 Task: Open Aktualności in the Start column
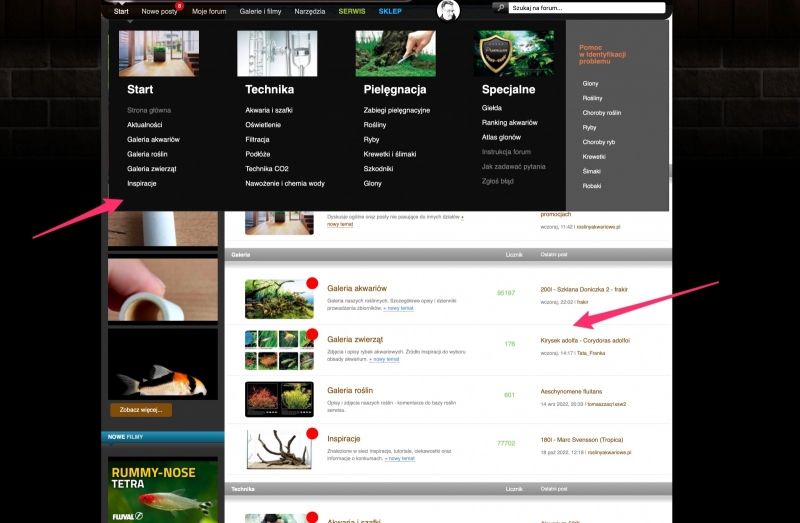[x=144, y=124]
